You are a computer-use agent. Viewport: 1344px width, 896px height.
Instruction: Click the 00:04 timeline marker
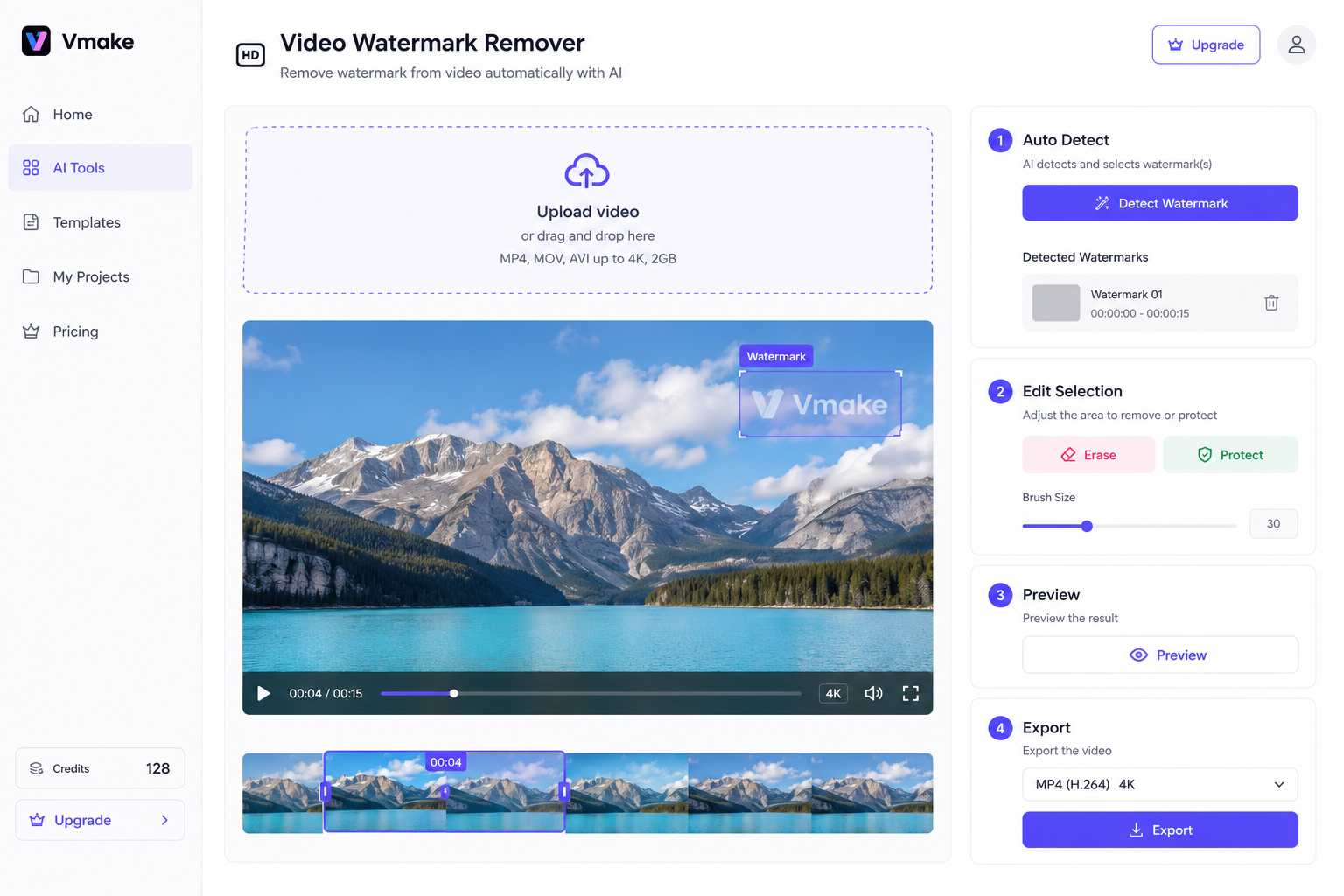click(445, 762)
